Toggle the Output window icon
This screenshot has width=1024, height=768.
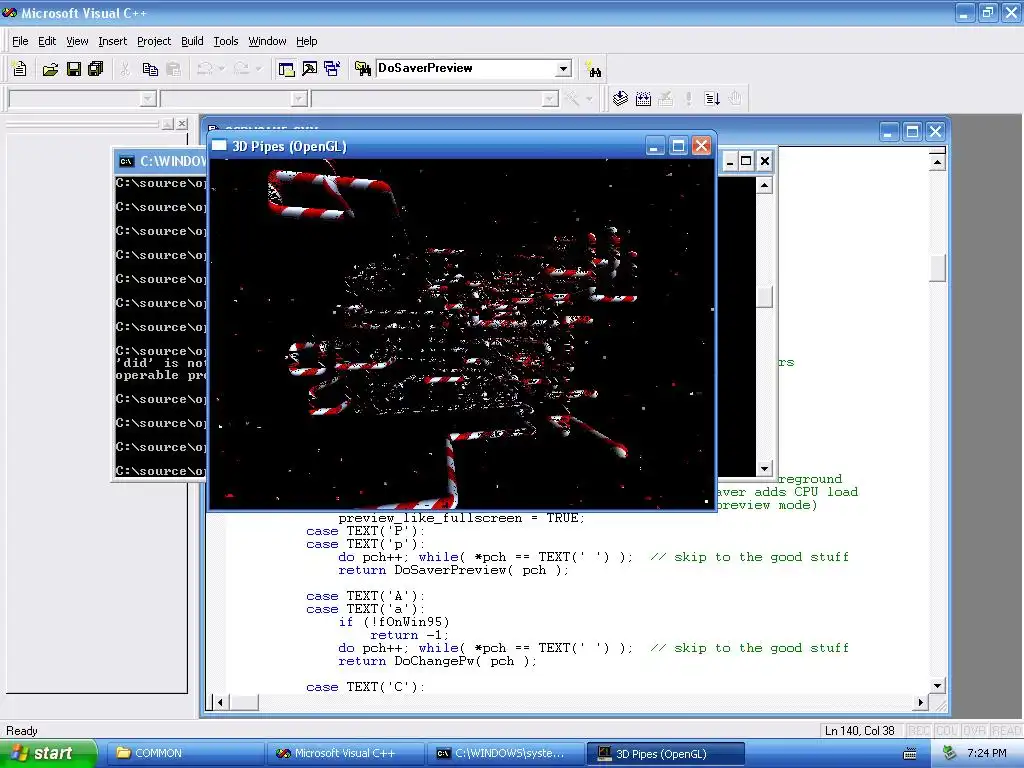(310, 69)
